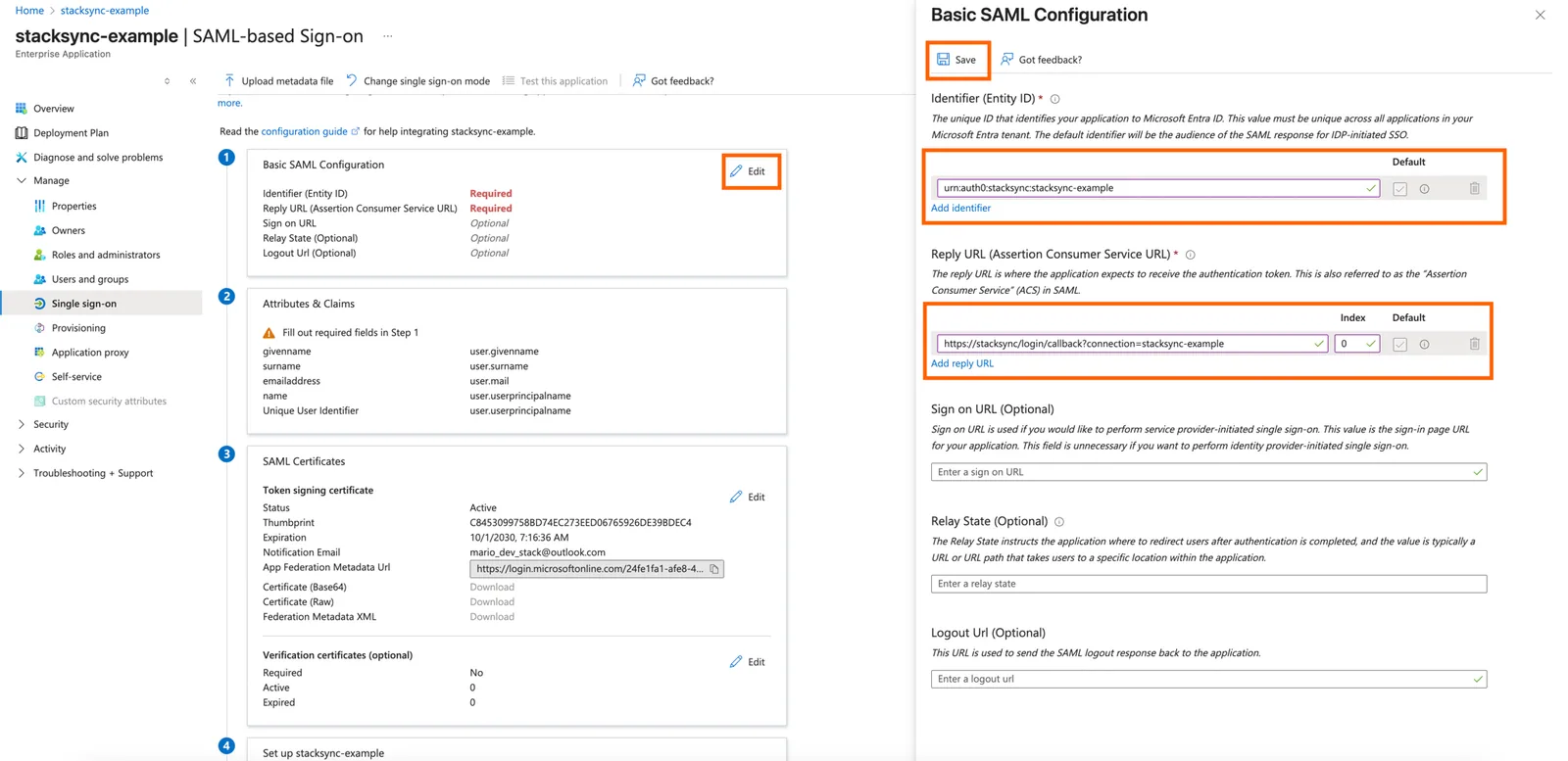The height and width of the screenshot is (761, 1568).
Task: Expand Troubleshooting + Support in sidebar
Action: (x=22, y=474)
